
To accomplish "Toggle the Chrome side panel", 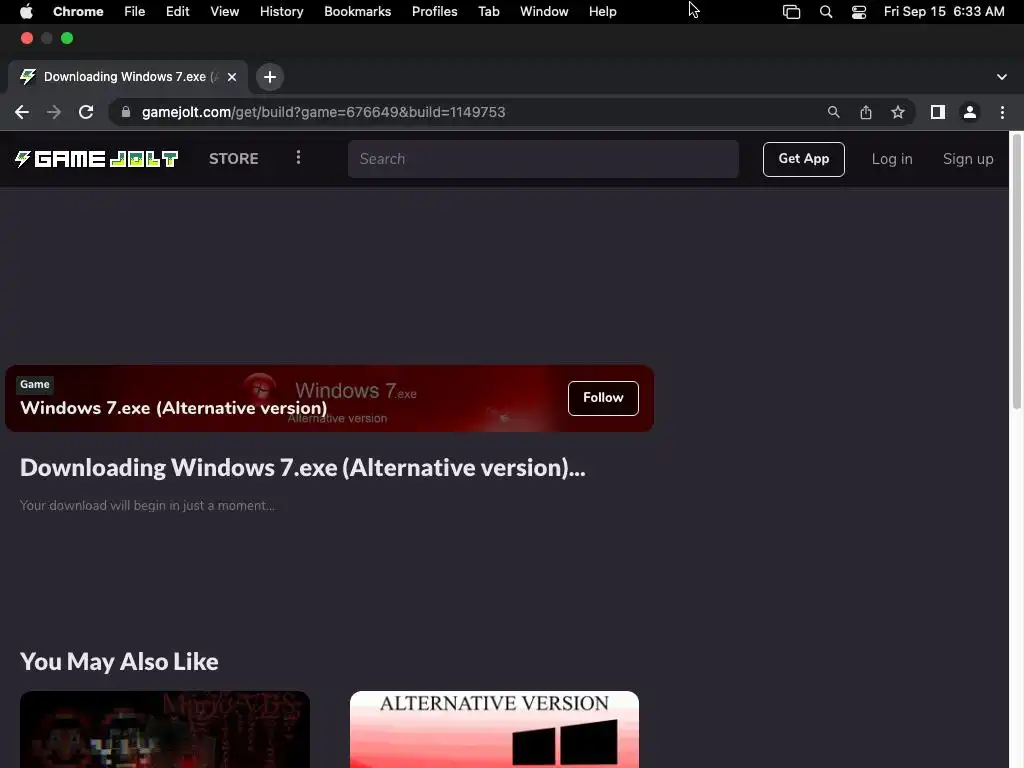I will (938, 112).
